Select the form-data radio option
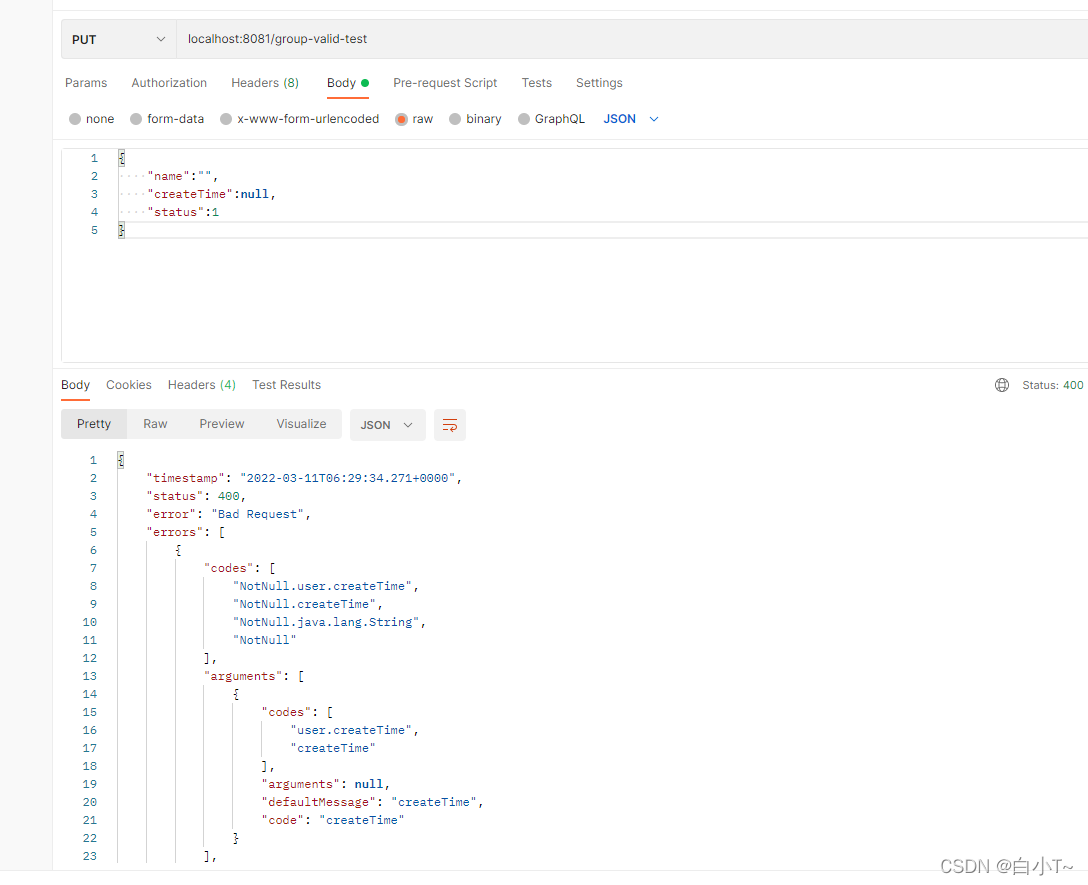The height and width of the screenshot is (885, 1088). point(136,119)
